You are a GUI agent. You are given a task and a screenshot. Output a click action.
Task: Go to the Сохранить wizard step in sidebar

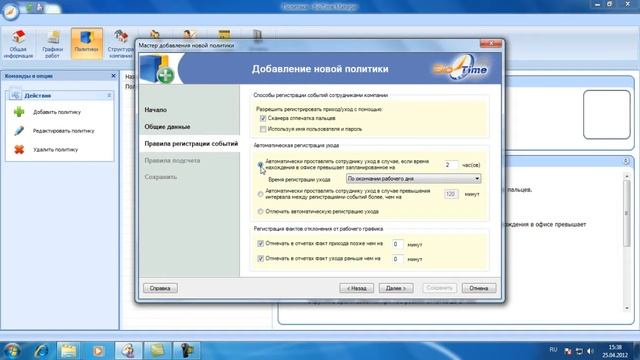coord(161,177)
